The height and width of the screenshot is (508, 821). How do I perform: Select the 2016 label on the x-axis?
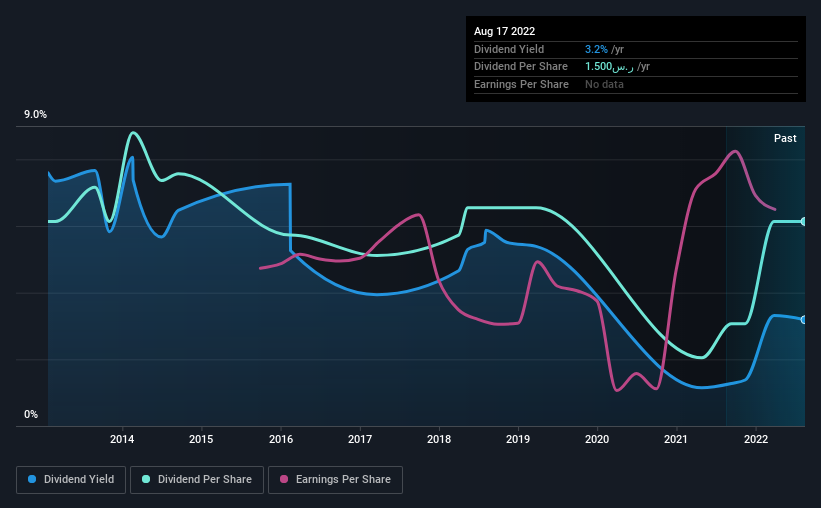tap(281, 439)
